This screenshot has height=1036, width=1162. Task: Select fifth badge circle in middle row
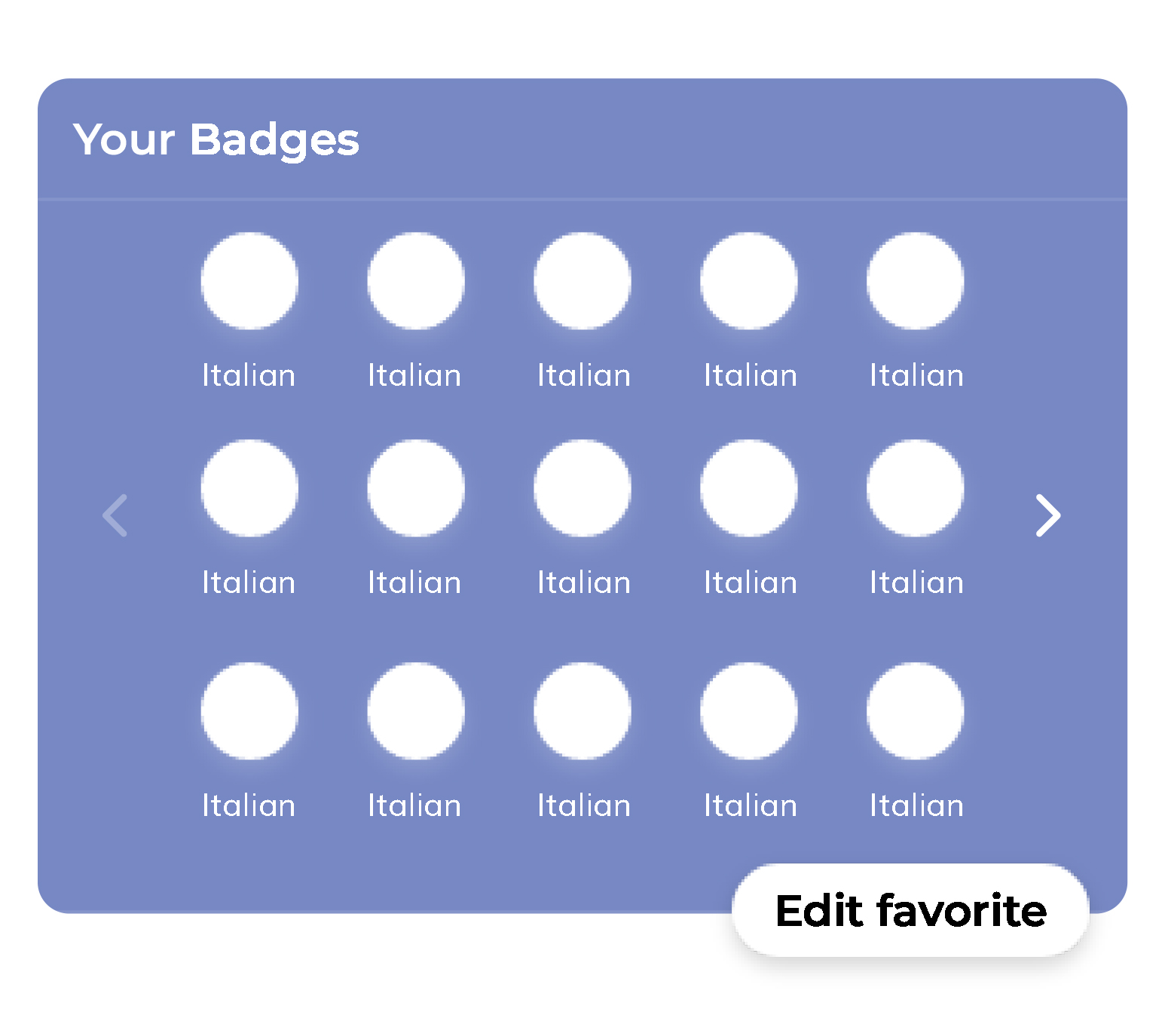point(915,488)
